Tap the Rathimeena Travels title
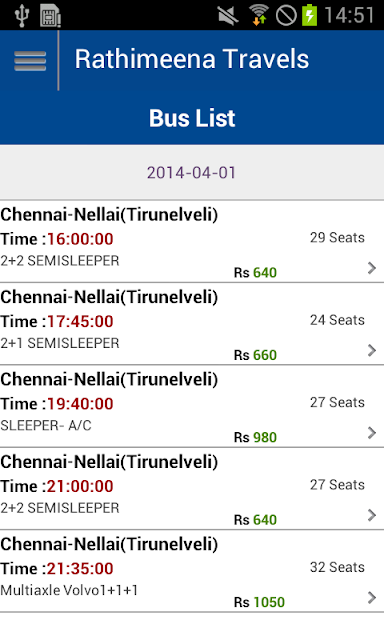The width and height of the screenshot is (384, 640). pos(192,59)
